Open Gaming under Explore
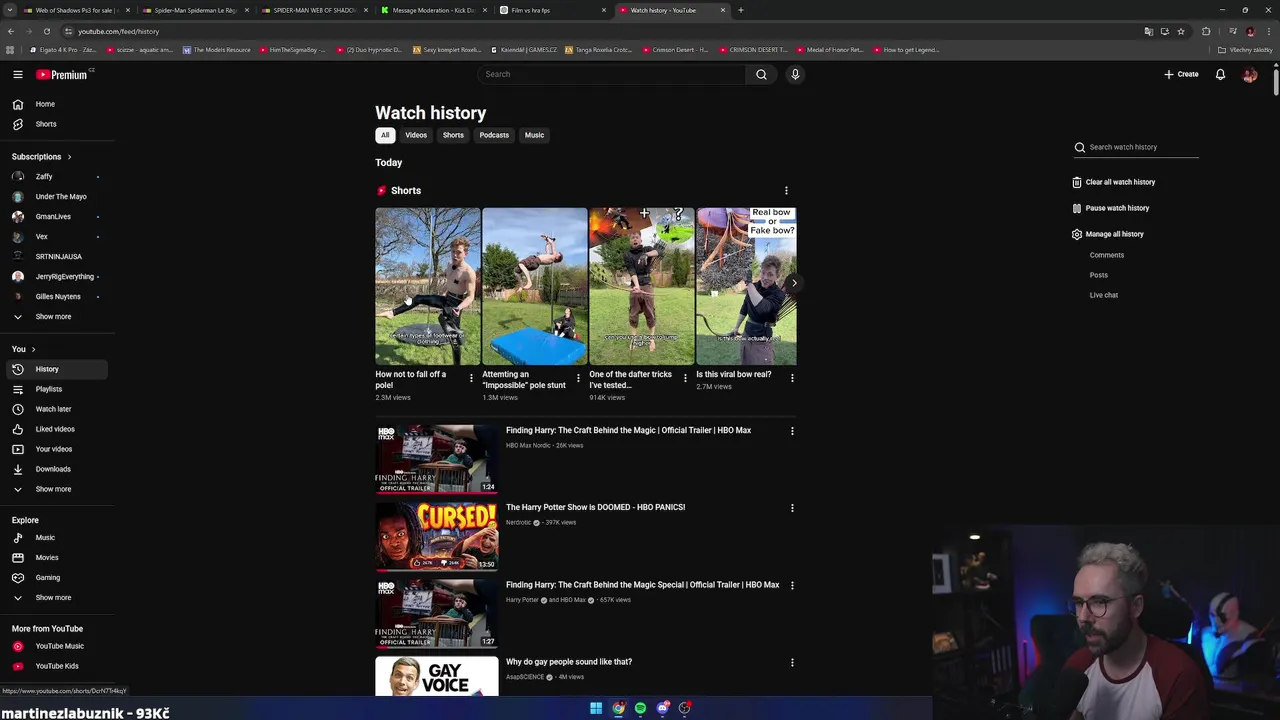The height and width of the screenshot is (720, 1280). pos(55,577)
